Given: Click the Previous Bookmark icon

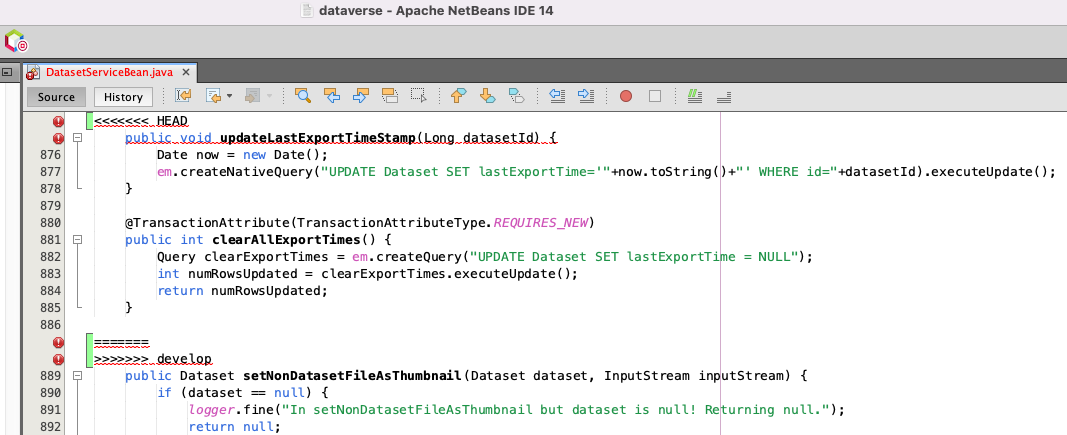Looking at the screenshot, I should [x=459, y=96].
